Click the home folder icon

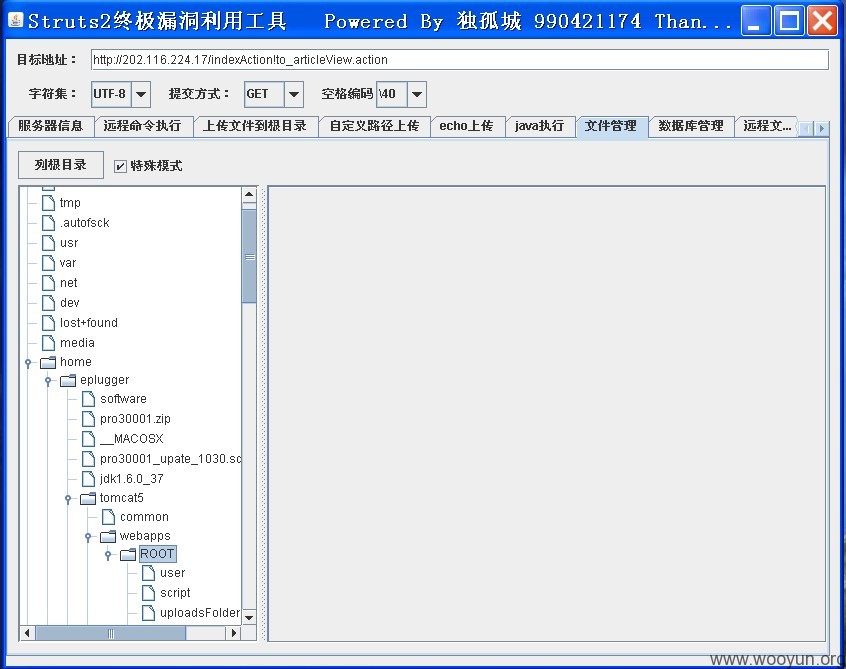(x=48, y=362)
